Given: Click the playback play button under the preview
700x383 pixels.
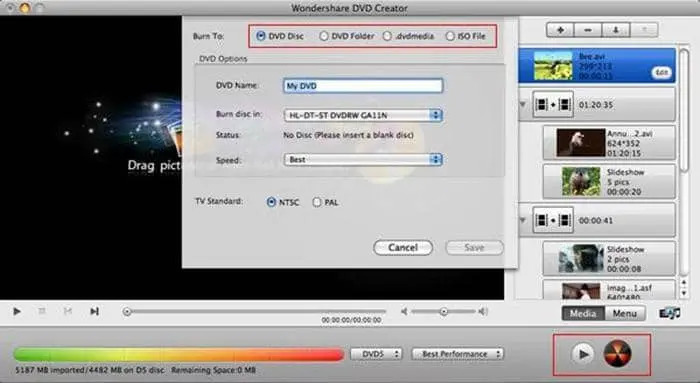Looking at the screenshot, I should click(x=17, y=311).
